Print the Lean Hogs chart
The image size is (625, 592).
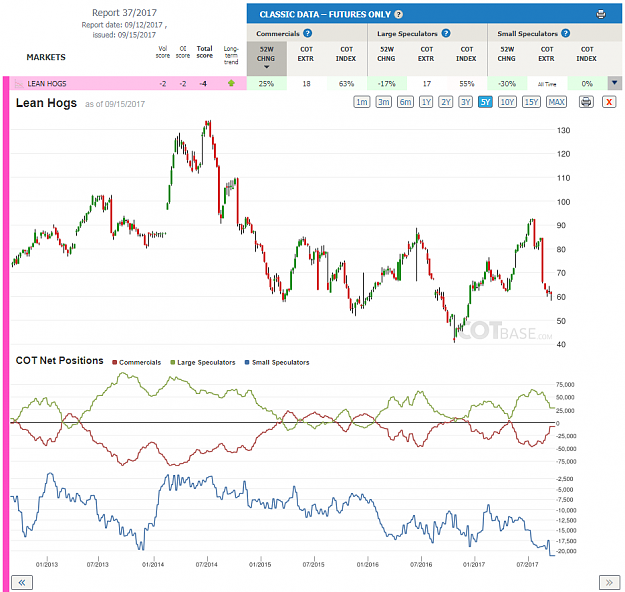tap(586, 102)
